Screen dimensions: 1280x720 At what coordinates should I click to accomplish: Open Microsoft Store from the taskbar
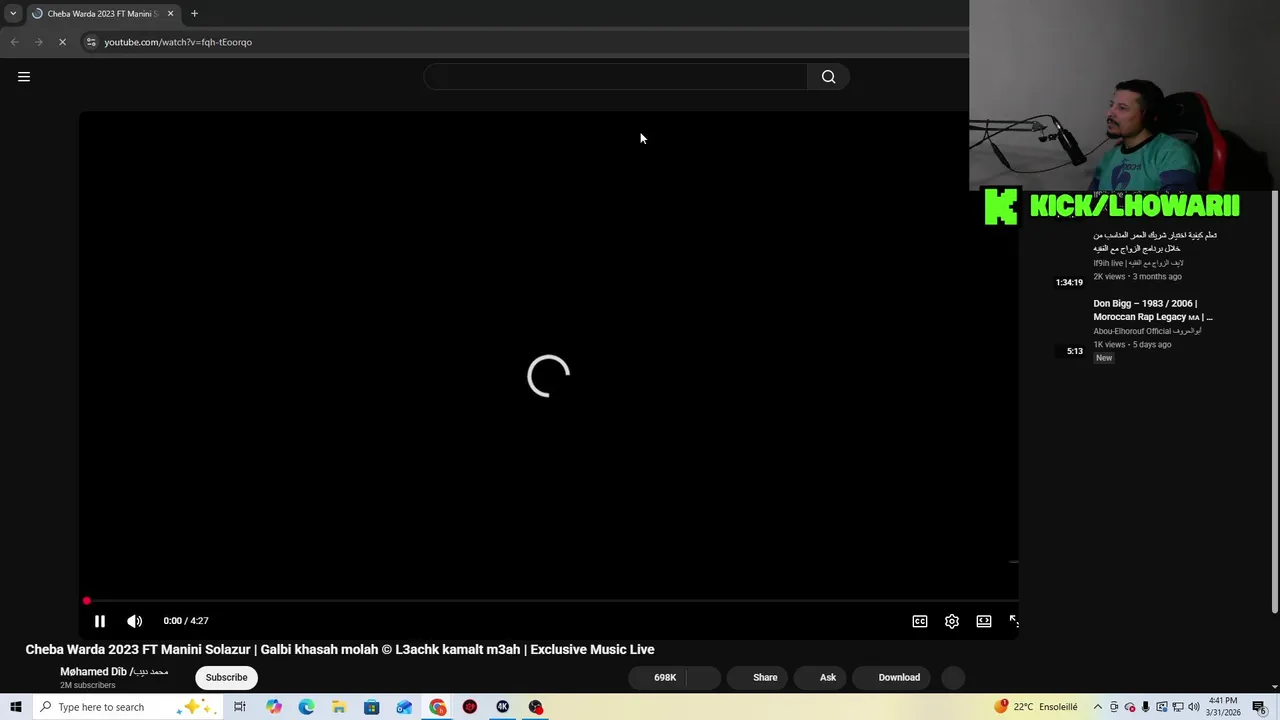click(372, 707)
